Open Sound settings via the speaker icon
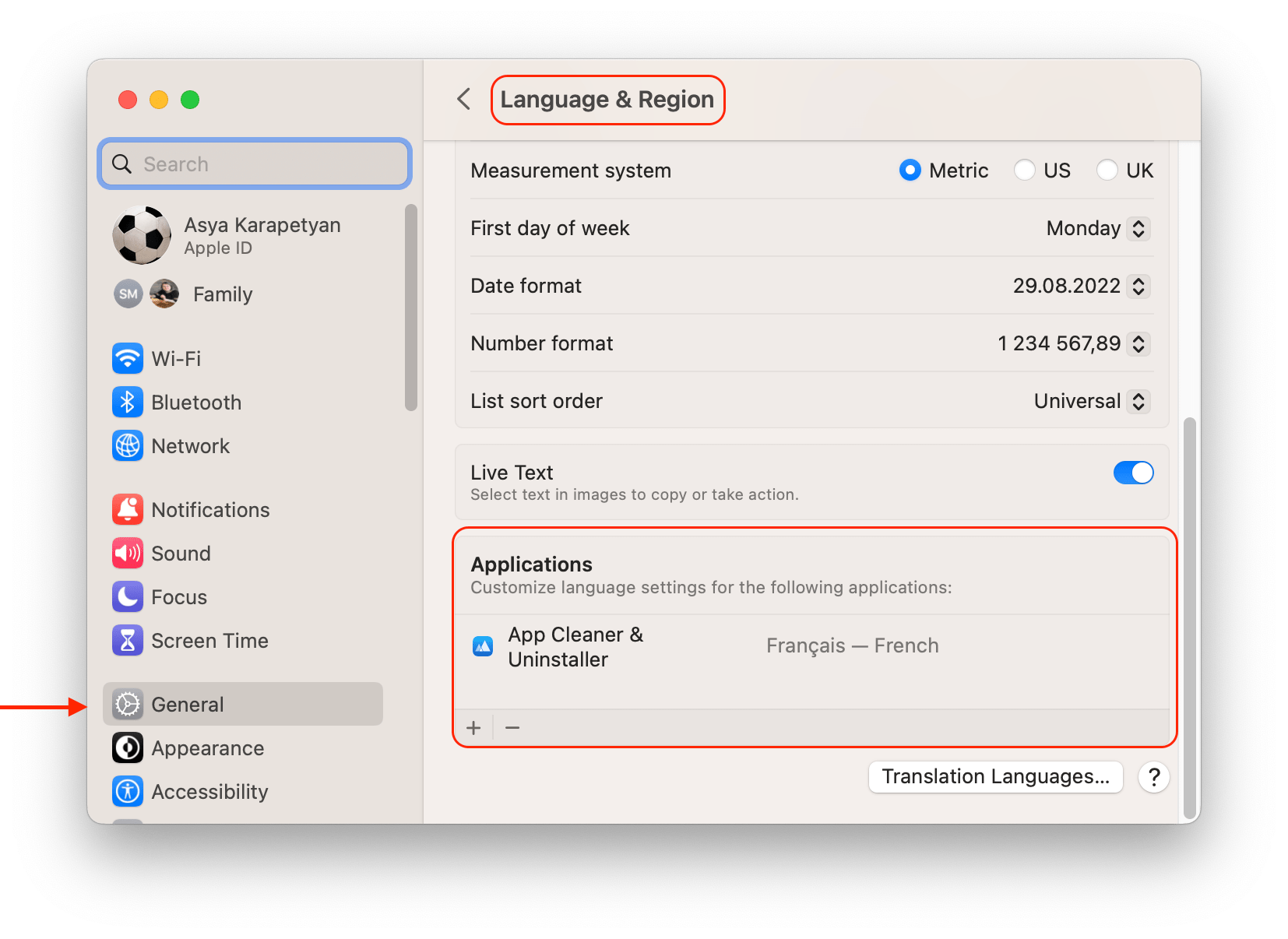The image size is (1288, 939). coord(128,553)
